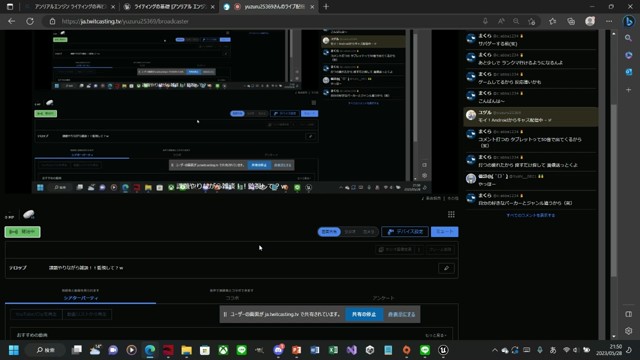The height and width of the screenshot is (360, 640).
Task: Open デバイス設定 device settings
Action: (x=405, y=232)
